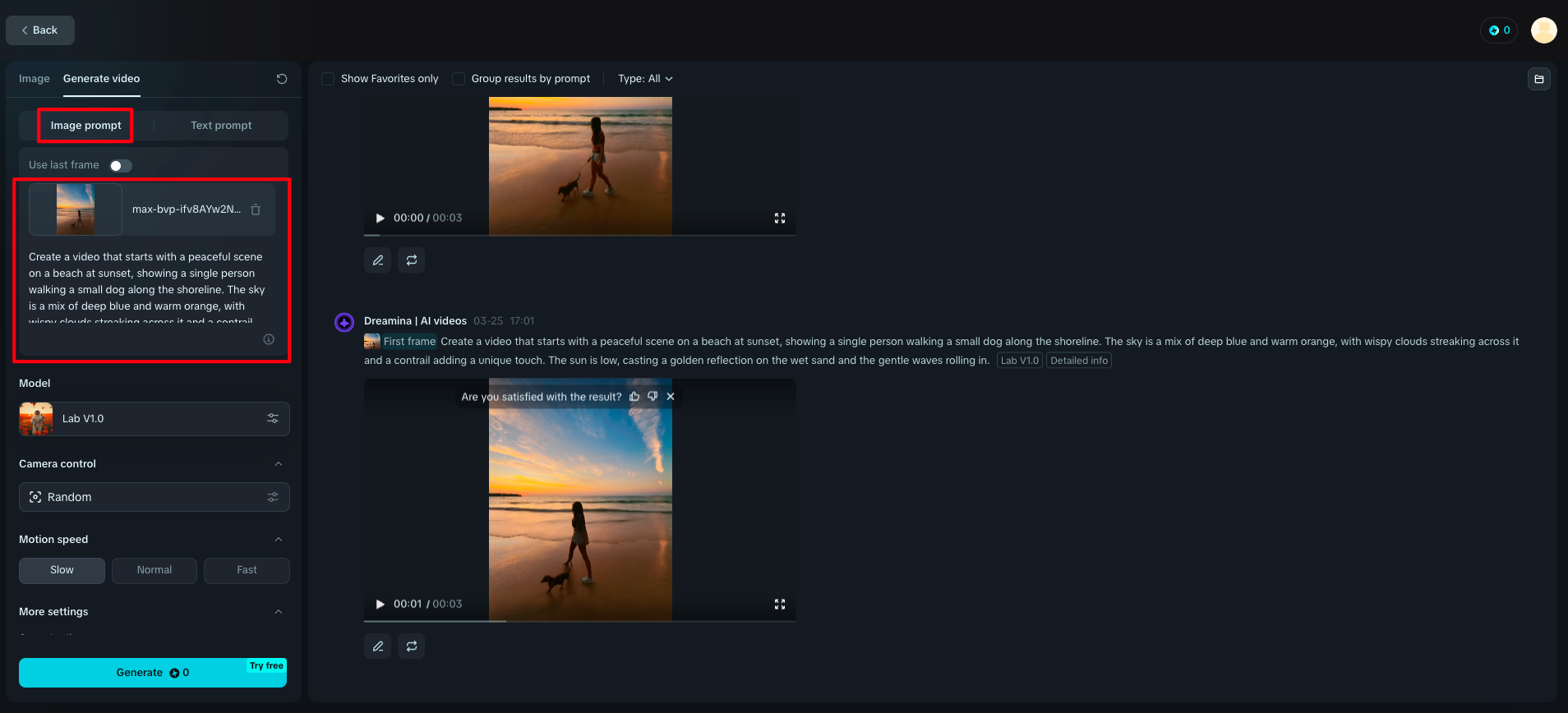Click the max-bvp-ifv8AYw2N file name
This screenshot has width=1568, height=713.
point(187,209)
